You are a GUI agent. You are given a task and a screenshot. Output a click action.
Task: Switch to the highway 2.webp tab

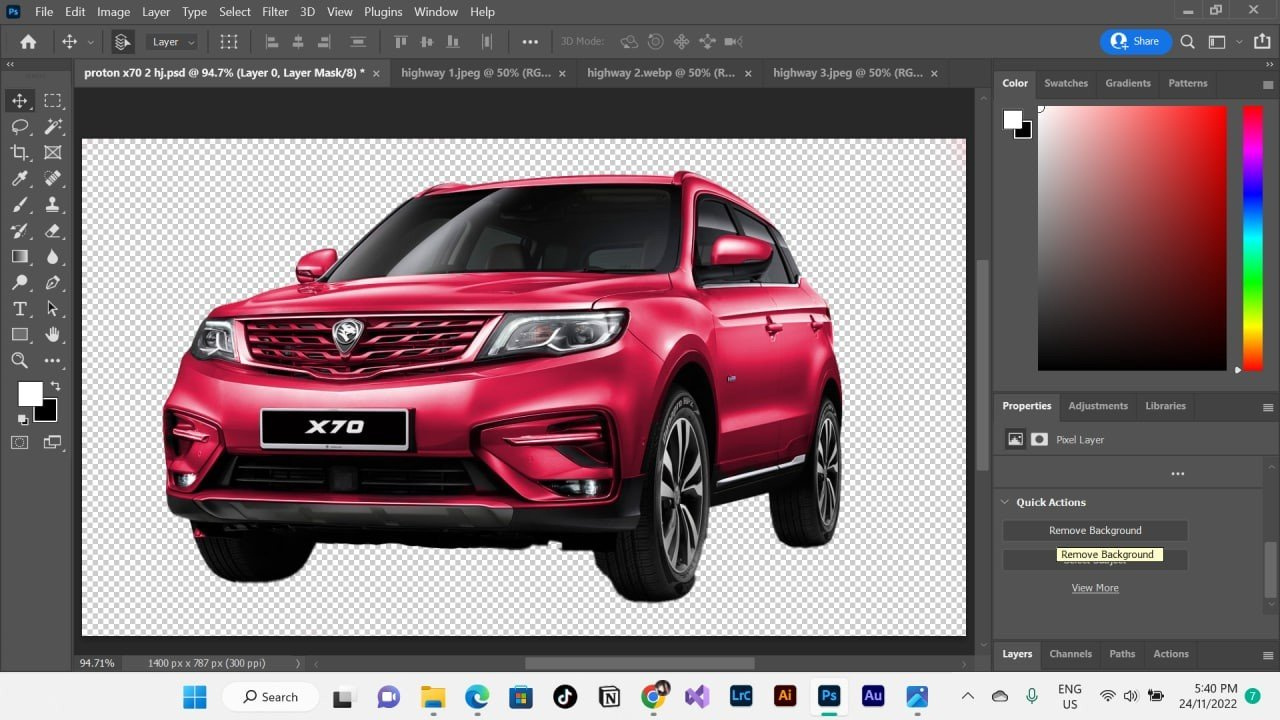660,73
